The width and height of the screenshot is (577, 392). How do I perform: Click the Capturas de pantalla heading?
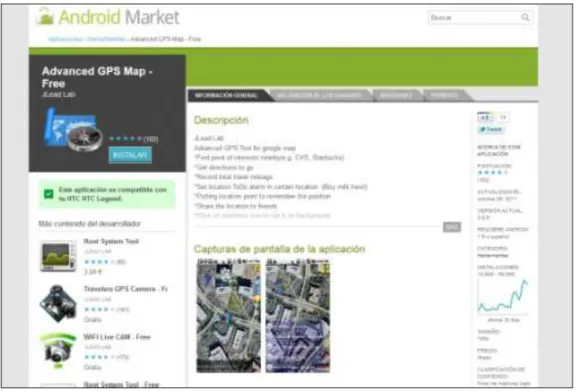pos(279,249)
